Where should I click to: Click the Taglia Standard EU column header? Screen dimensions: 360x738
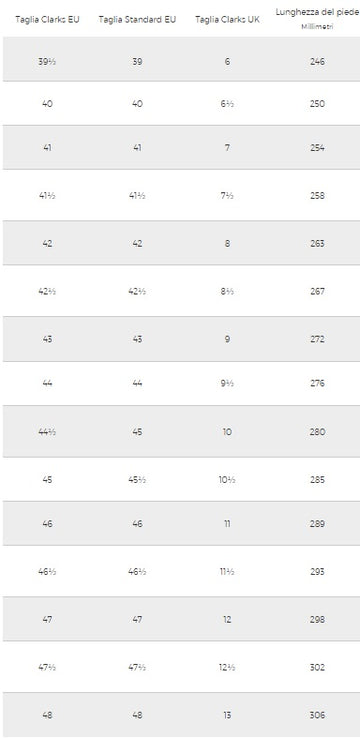[x=137, y=20]
